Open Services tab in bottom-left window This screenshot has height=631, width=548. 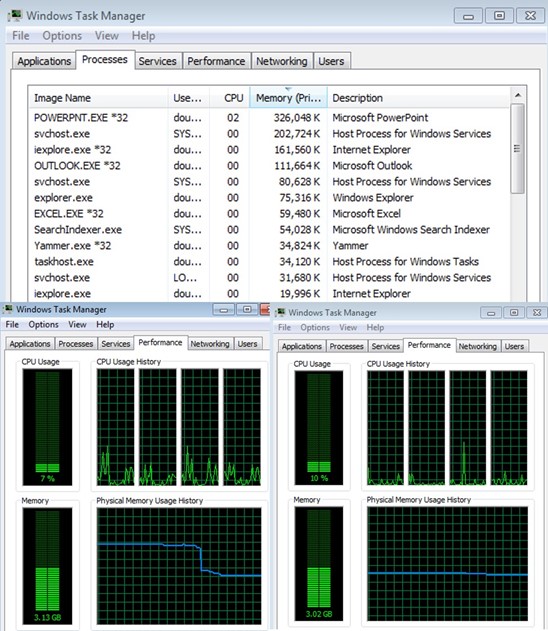point(115,344)
